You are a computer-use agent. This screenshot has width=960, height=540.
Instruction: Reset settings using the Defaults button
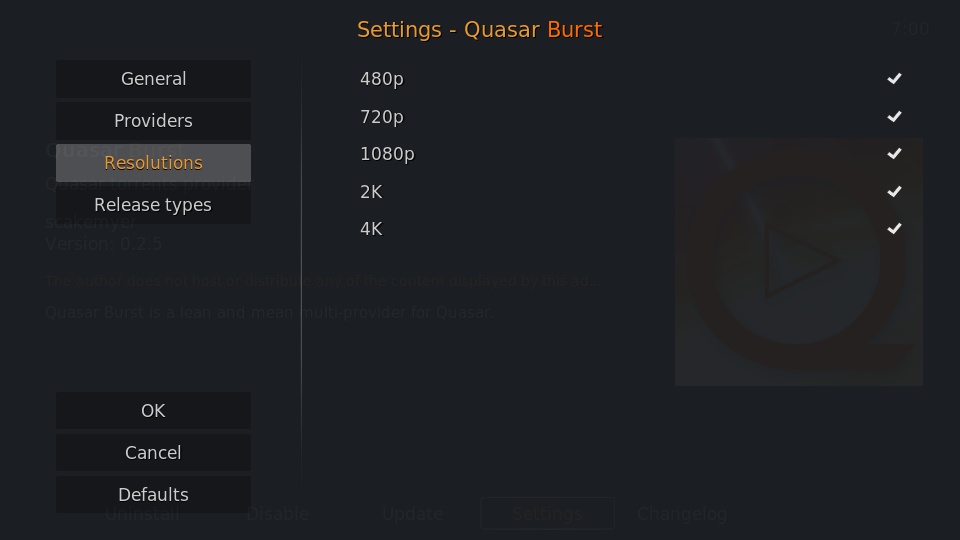(153, 494)
